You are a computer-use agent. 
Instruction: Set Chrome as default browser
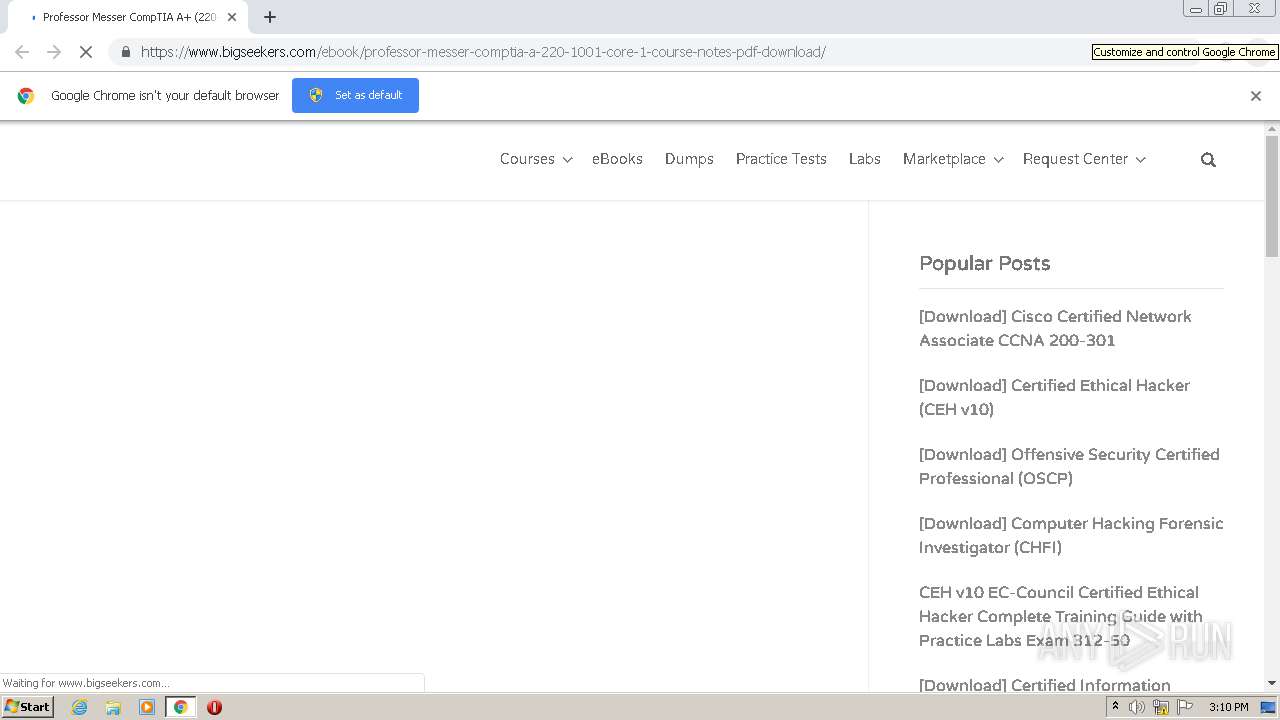[355, 95]
